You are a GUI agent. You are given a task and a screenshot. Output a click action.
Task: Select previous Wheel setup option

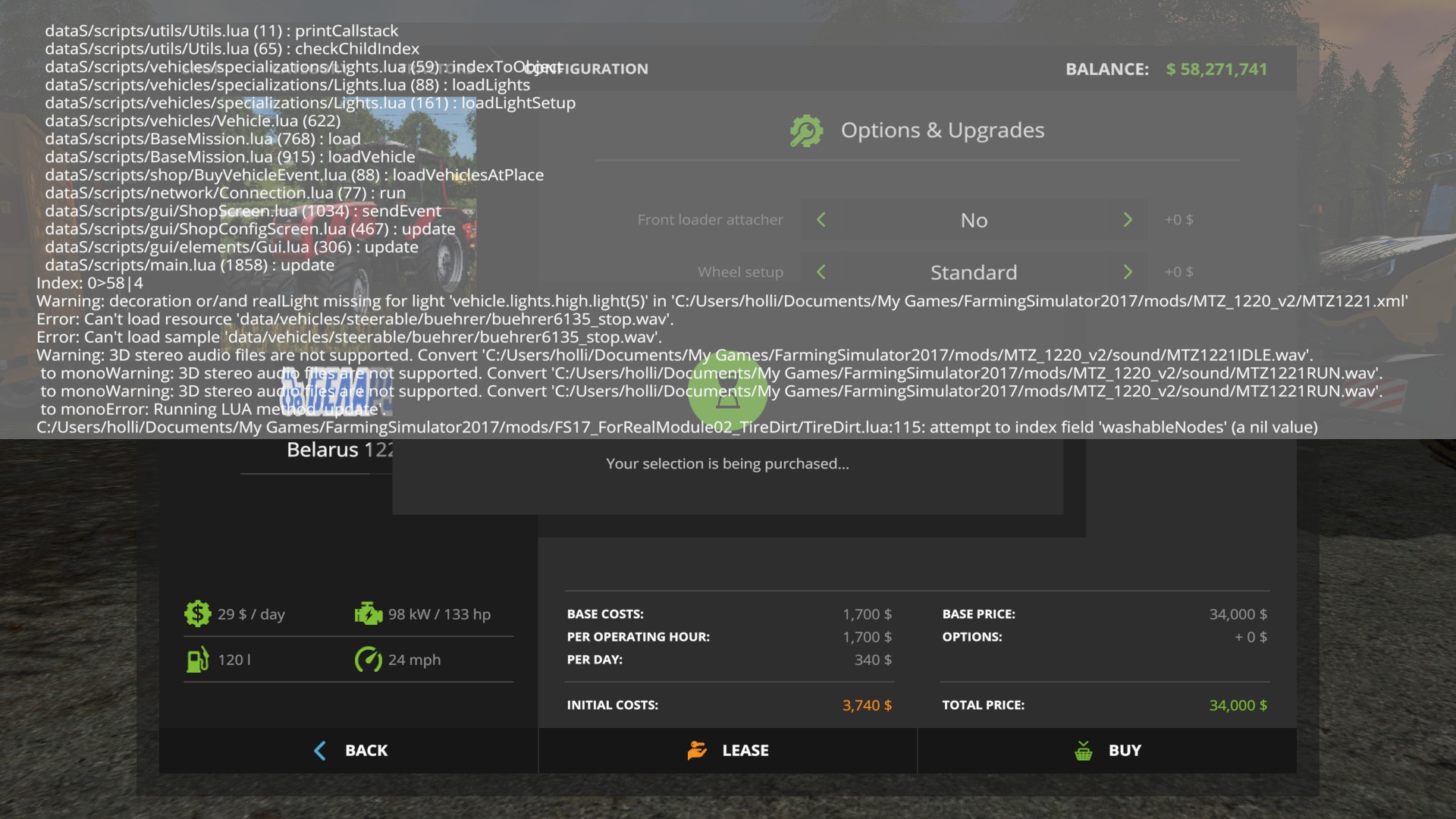point(821,271)
